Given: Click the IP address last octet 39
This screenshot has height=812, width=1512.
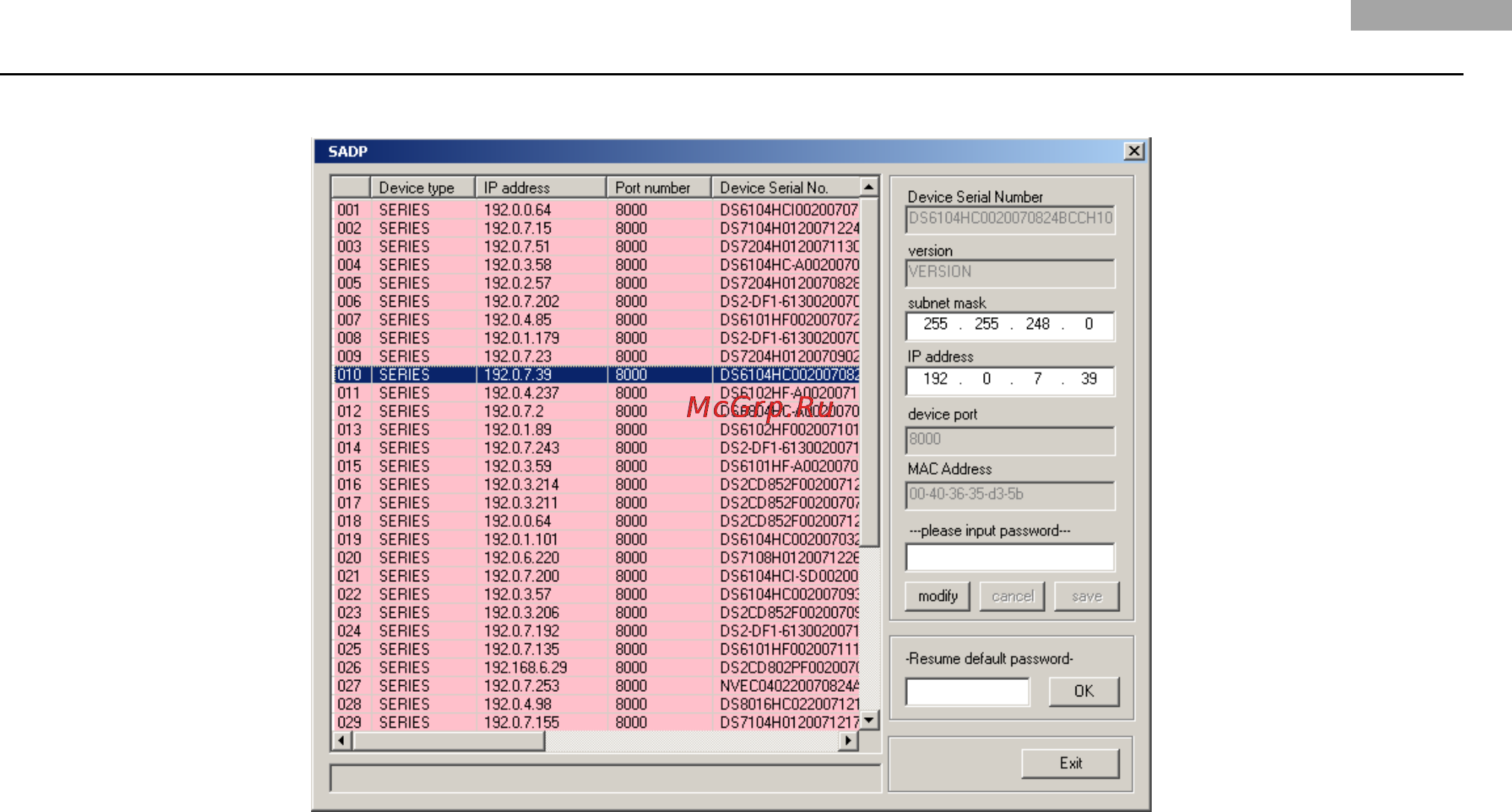Looking at the screenshot, I should [x=1088, y=379].
